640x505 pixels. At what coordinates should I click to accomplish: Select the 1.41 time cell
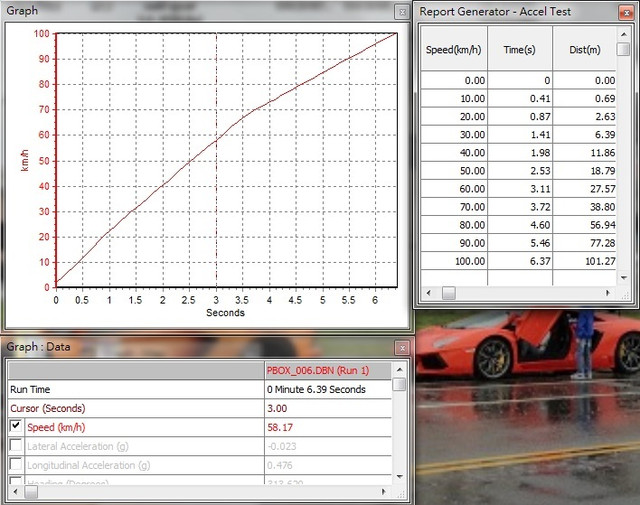click(x=520, y=134)
